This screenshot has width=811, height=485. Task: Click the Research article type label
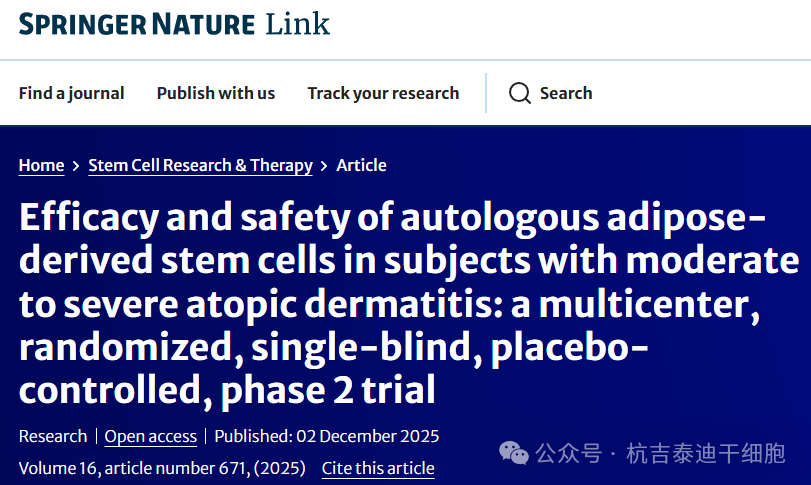pyautogui.click(x=53, y=436)
